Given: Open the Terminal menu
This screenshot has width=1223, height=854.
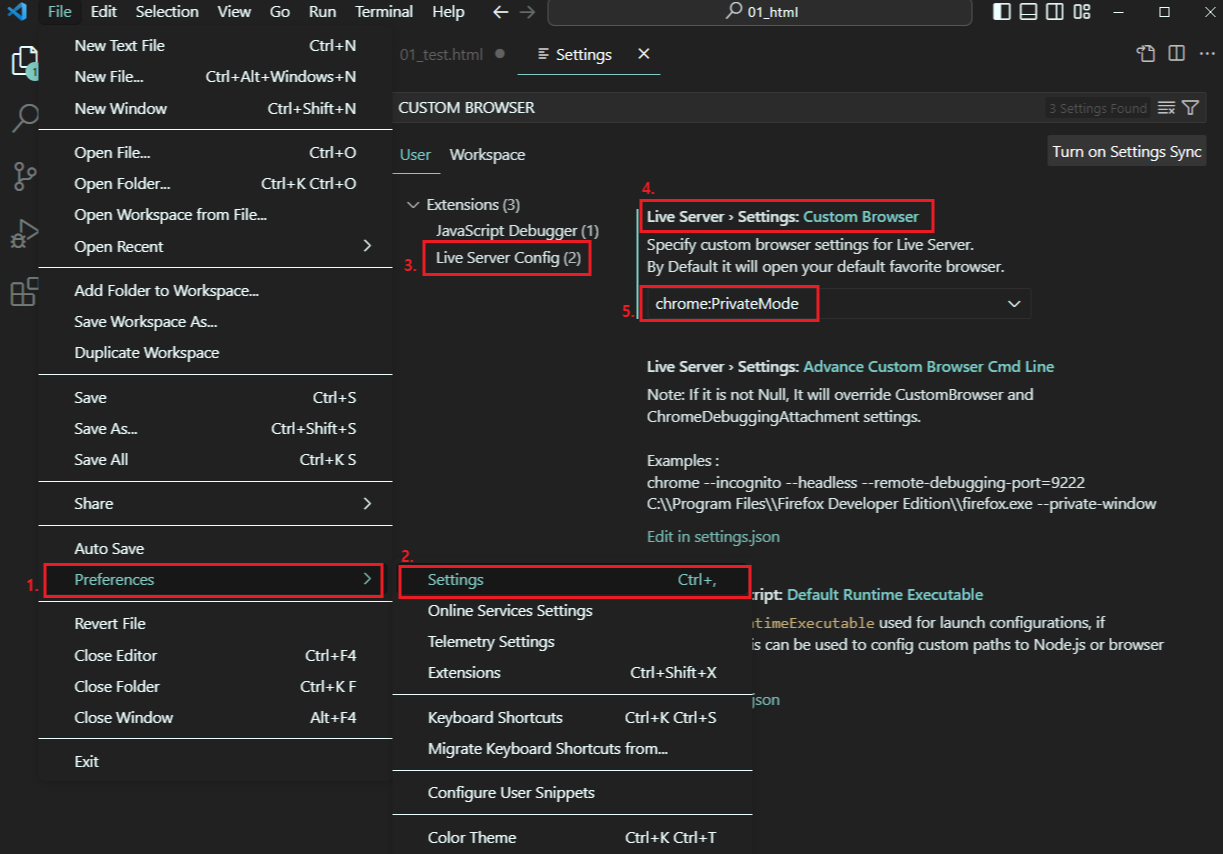Looking at the screenshot, I should pyautogui.click(x=384, y=12).
